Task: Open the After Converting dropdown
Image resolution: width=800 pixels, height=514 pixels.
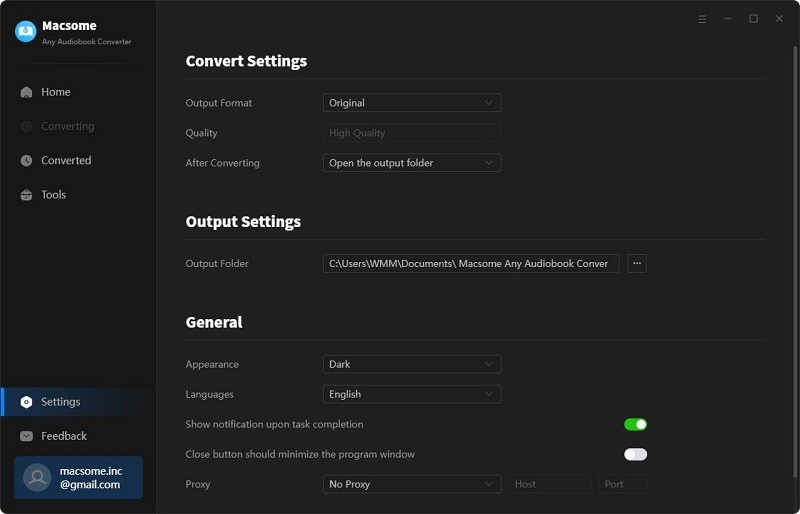Action: click(x=412, y=163)
